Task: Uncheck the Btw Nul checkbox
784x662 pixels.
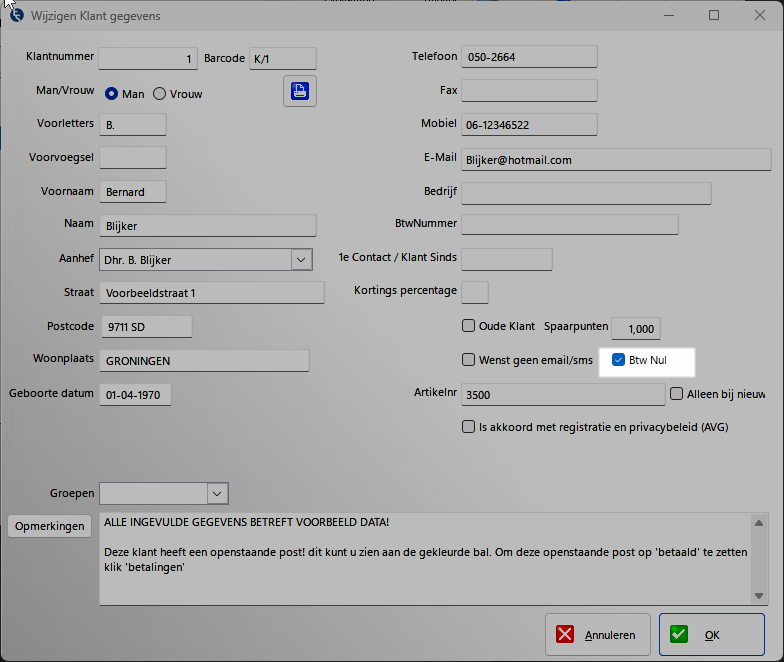Action: [618, 360]
